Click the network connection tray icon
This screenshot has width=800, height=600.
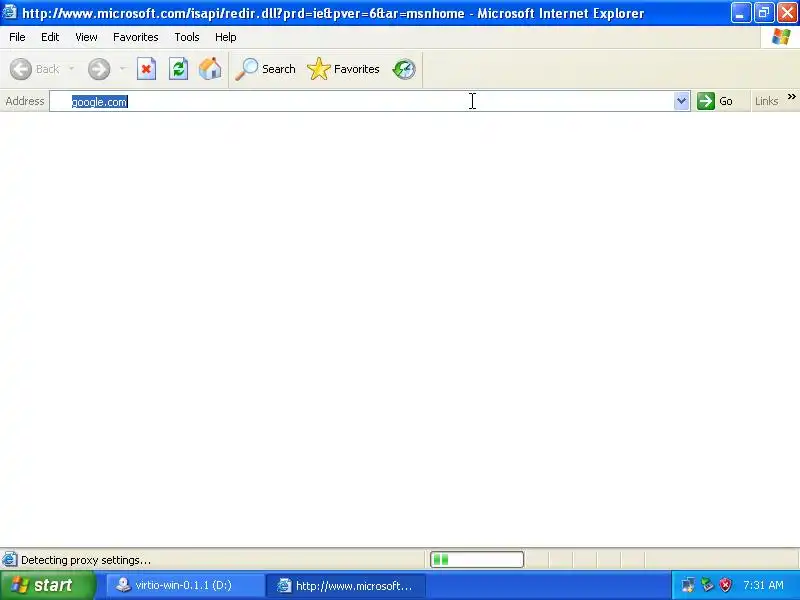[x=688, y=585]
